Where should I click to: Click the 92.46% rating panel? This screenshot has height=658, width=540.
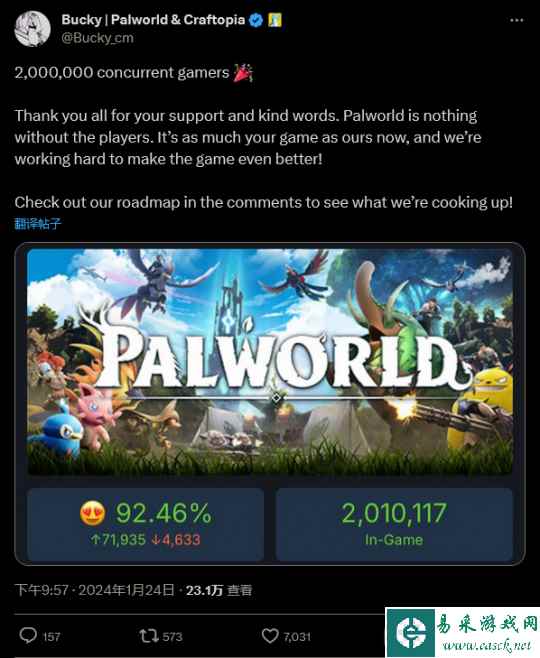[145, 524]
